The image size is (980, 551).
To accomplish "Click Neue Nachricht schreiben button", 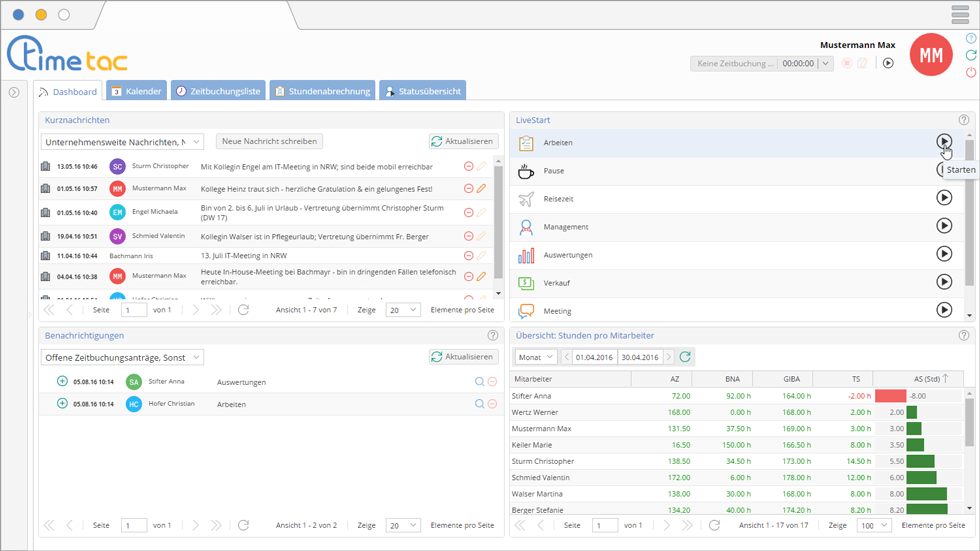I will (269, 142).
